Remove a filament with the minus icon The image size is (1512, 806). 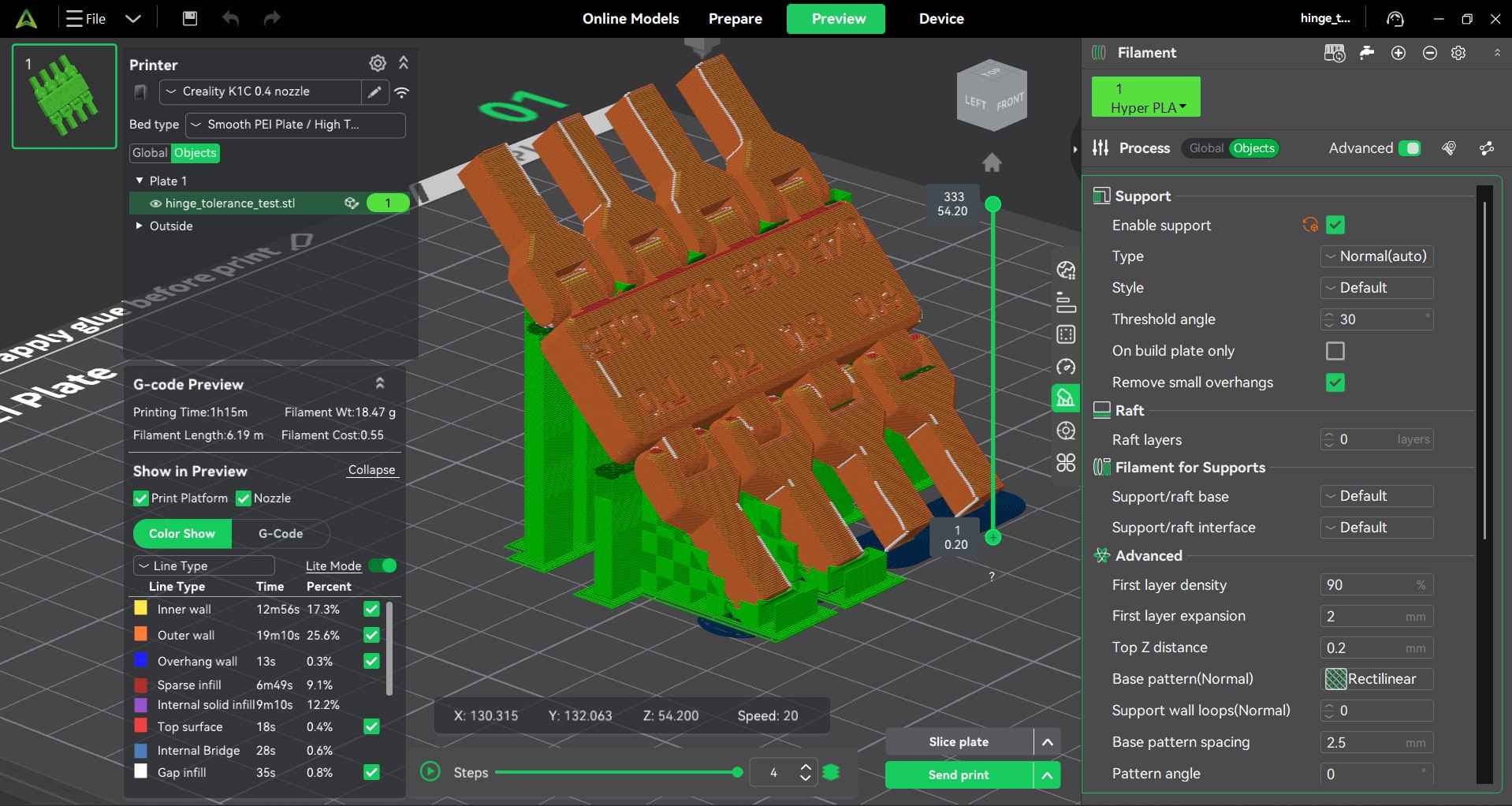click(x=1430, y=53)
